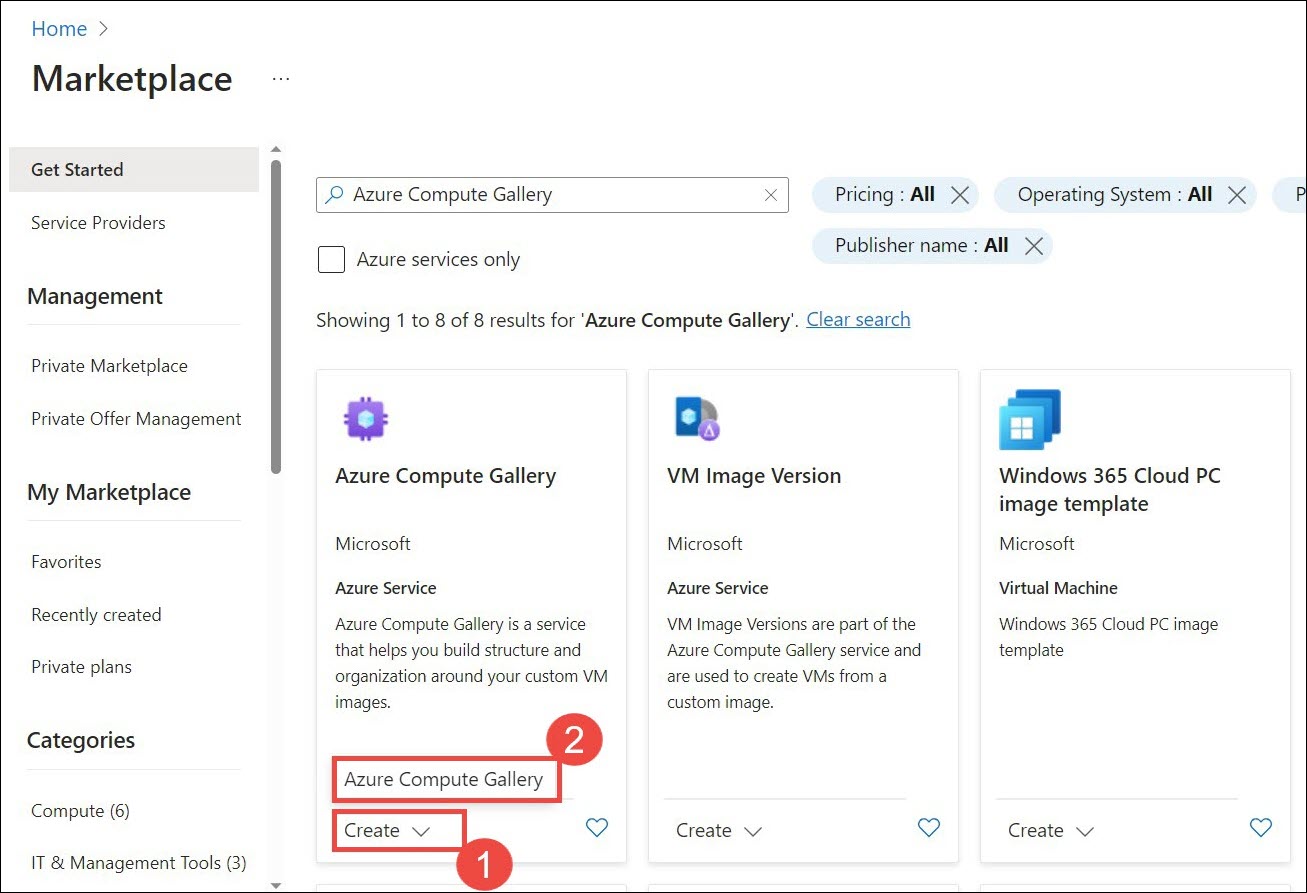Click the results count text

click(x=557, y=320)
